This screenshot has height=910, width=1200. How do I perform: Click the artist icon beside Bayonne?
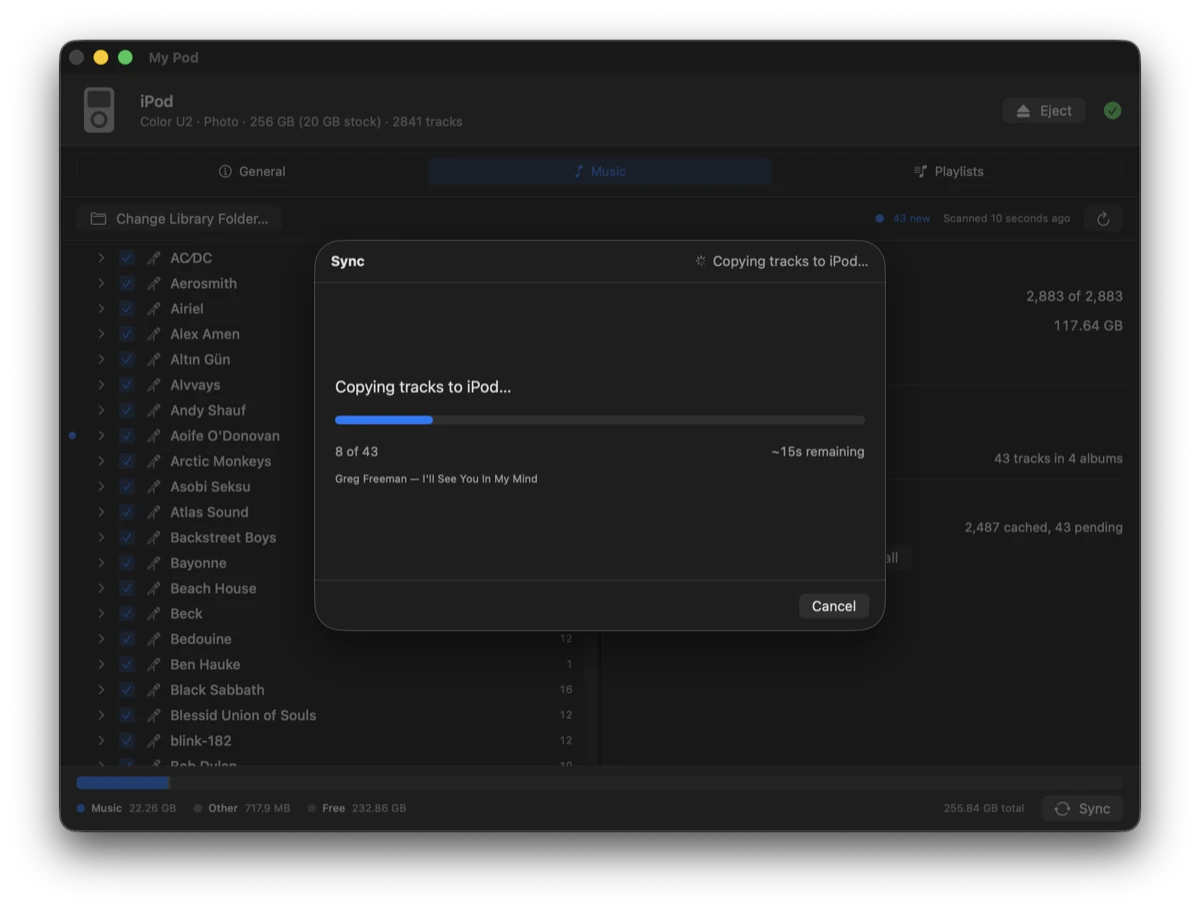[x=153, y=563]
